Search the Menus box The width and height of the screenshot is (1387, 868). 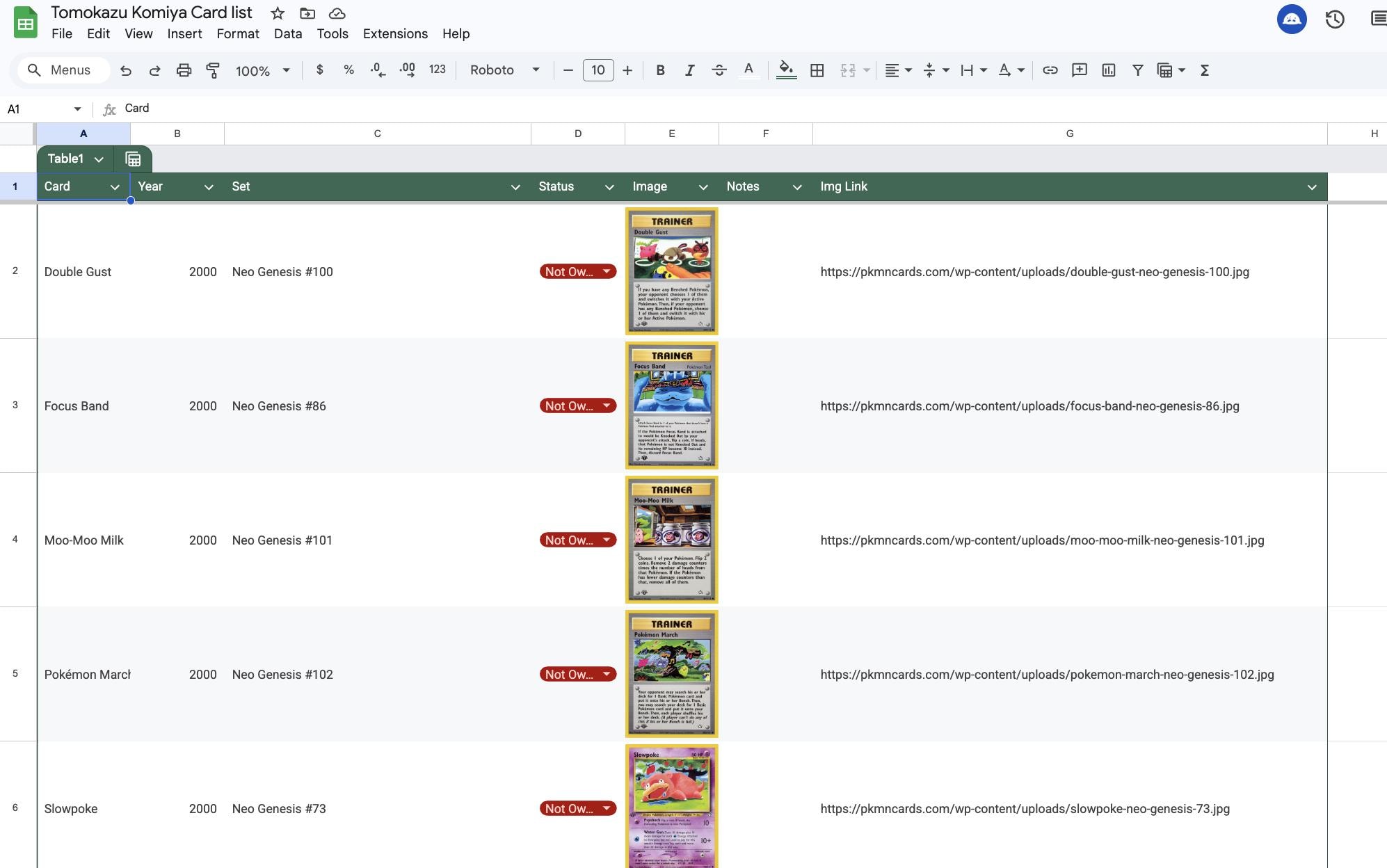click(x=63, y=70)
